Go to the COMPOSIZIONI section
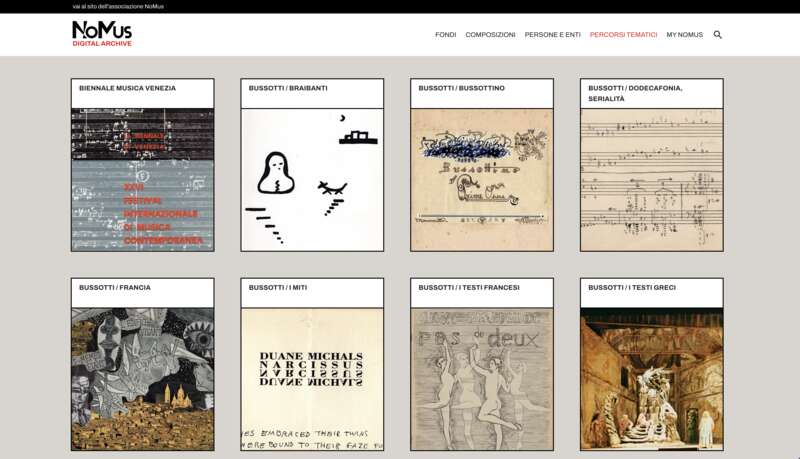Screen dimensions: 800x459 [x=490, y=35]
